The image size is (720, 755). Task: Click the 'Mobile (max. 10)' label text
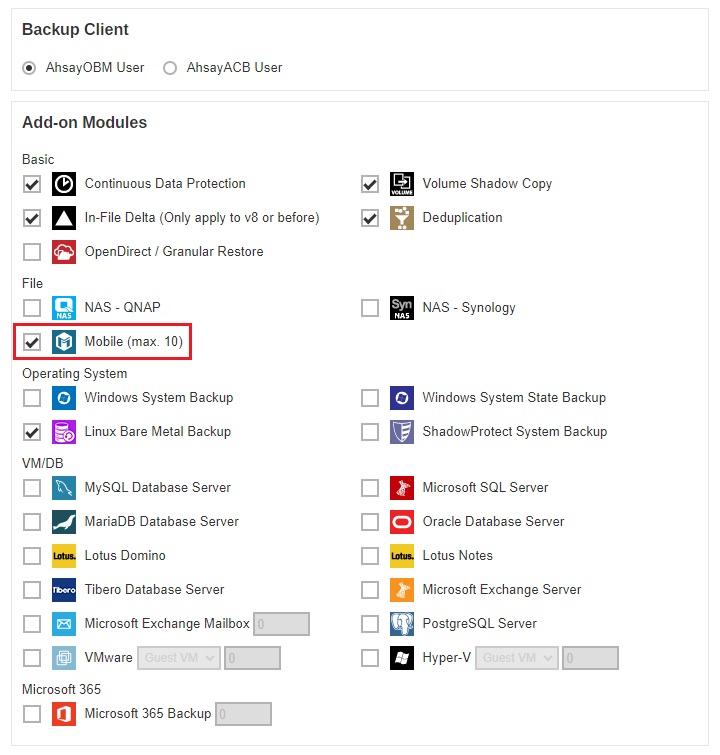click(134, 342)
